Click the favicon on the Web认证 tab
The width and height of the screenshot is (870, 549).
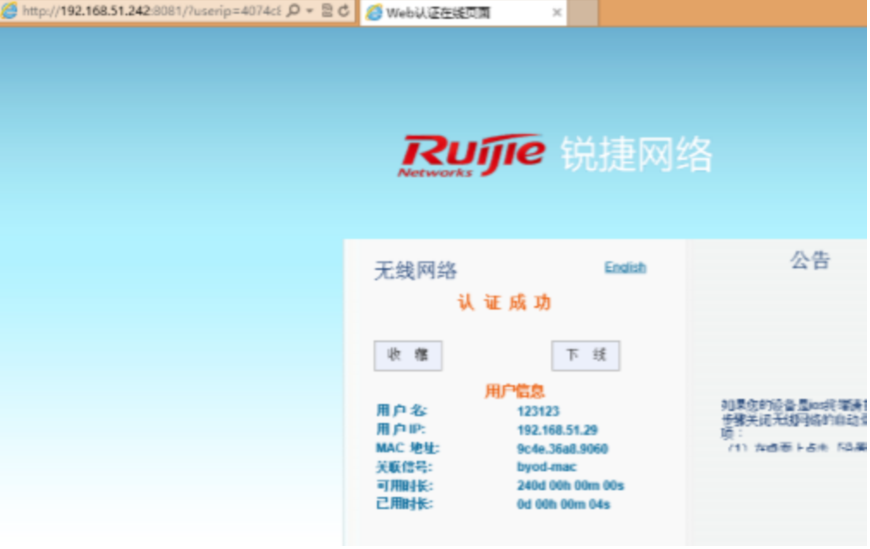coord(374,13)
